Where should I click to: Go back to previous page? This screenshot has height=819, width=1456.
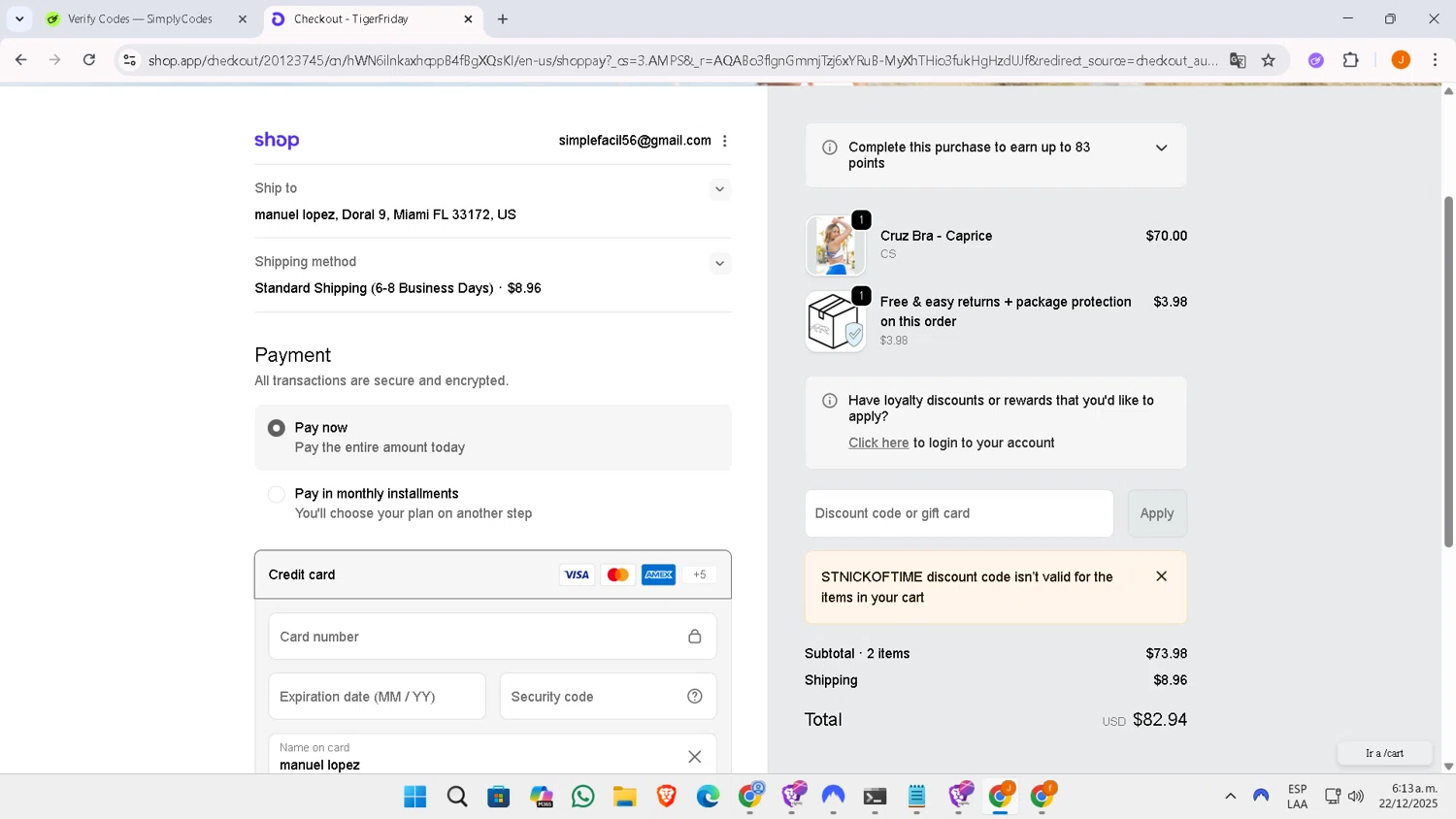[x=21, y=60]
